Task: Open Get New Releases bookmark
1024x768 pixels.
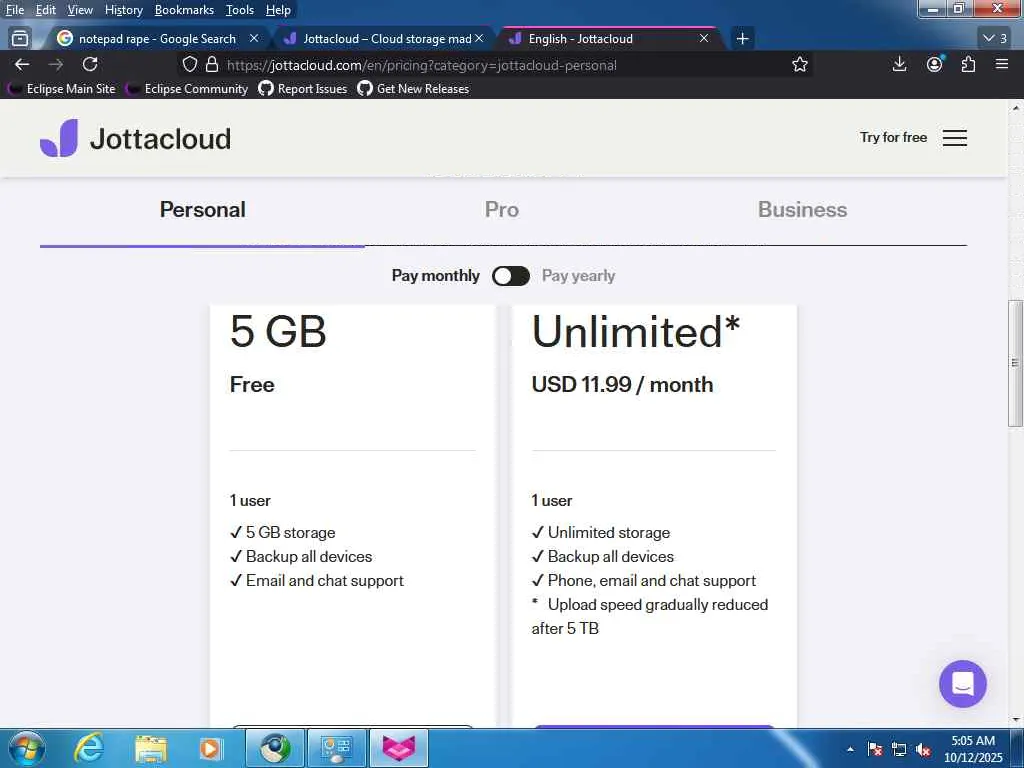Action: [x=413, y=89]
